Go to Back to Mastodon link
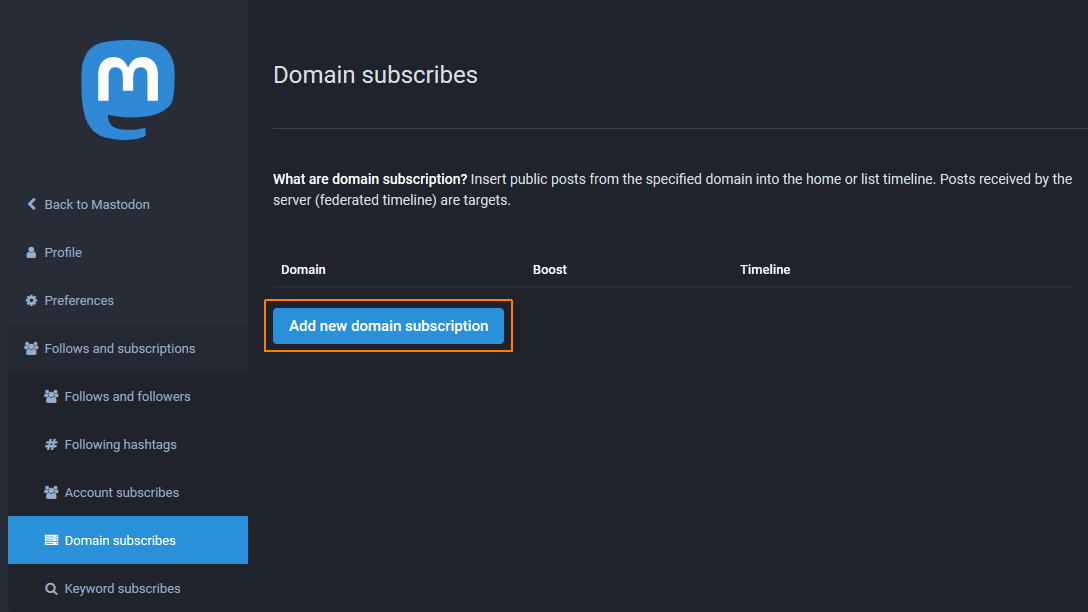The image size is (1088, 612). tap(97, 204)
